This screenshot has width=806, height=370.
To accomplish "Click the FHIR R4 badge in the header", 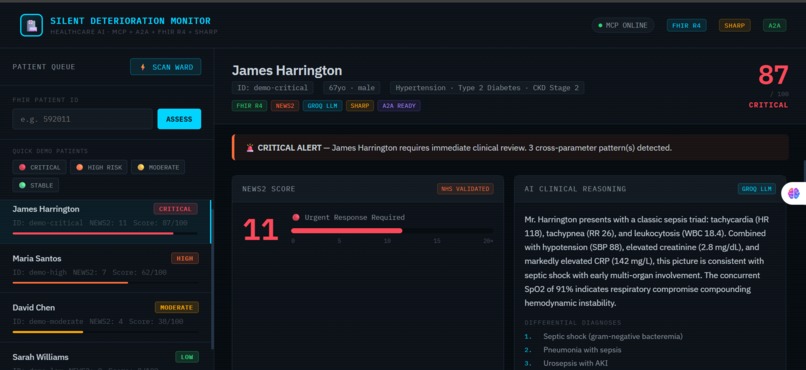I will click(686, 25).
